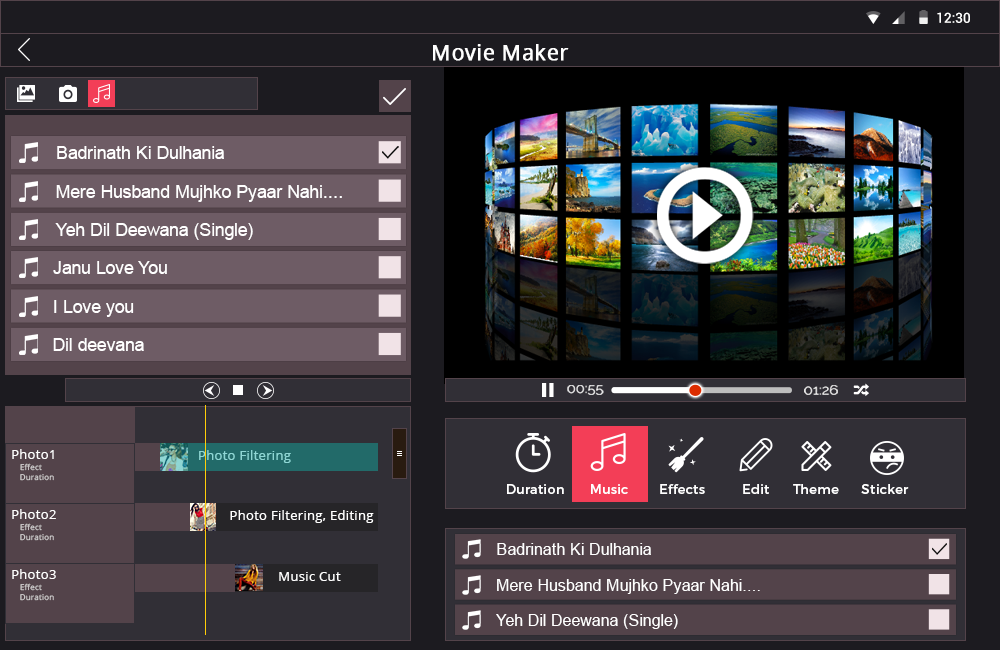Viewport: 1000px width, 650px height.
Task: Click the video seek bar track
Action: (x=702, y=390)
